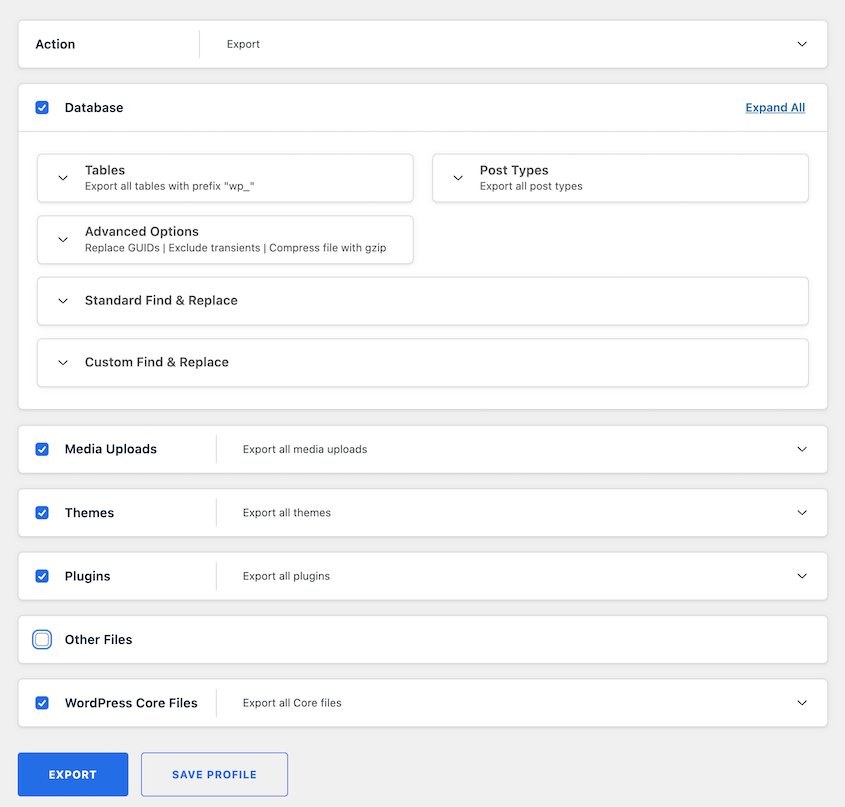Select the Export value in Action field
Image resolution: width=845 pixels, height=807 pixels.
point(243,44)
